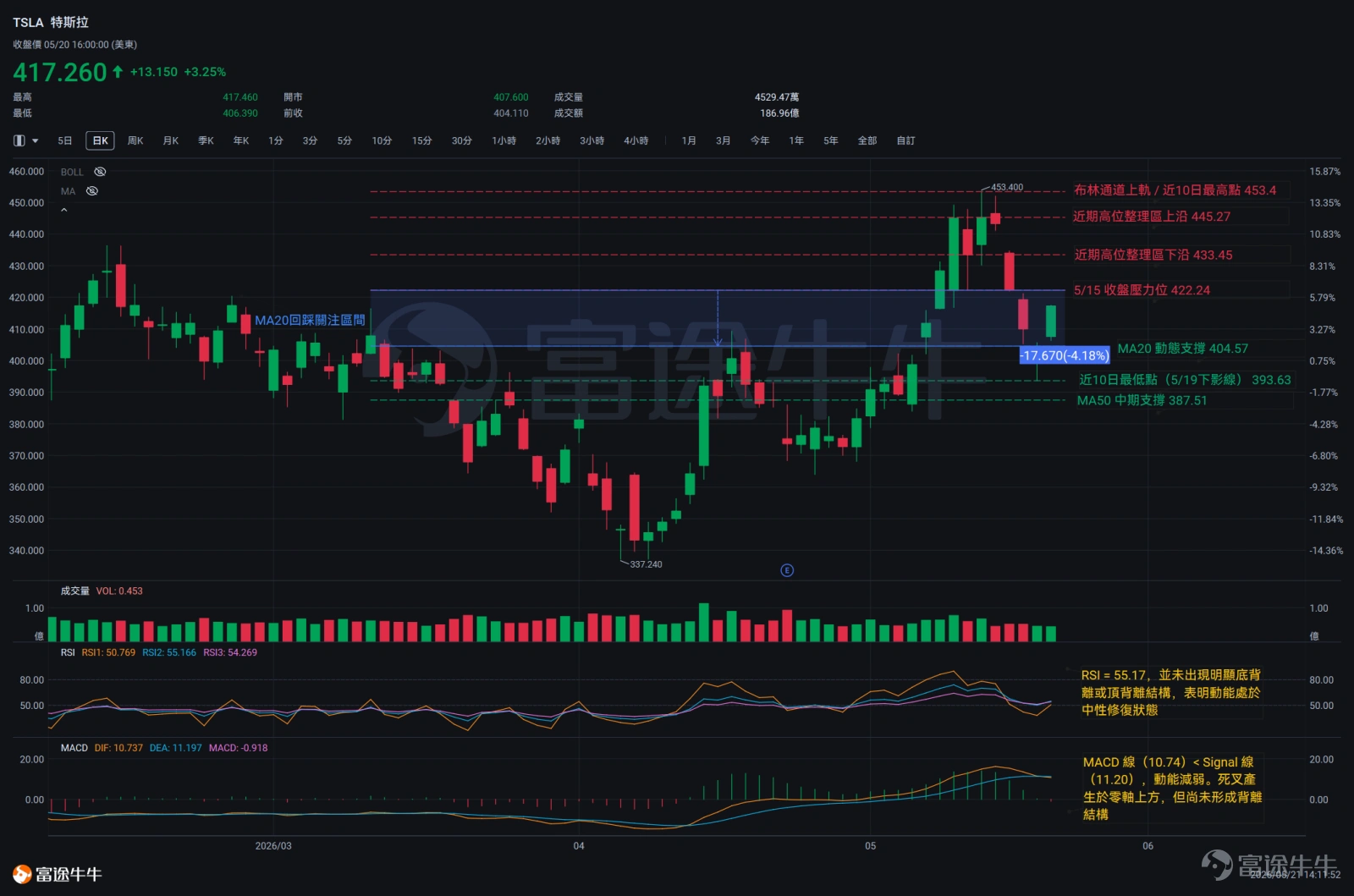Select the MA50 中期支撐 387.51 label
Image resolution: width=1354 pixels, height=896 pixels.
(x=1142, y=400)
